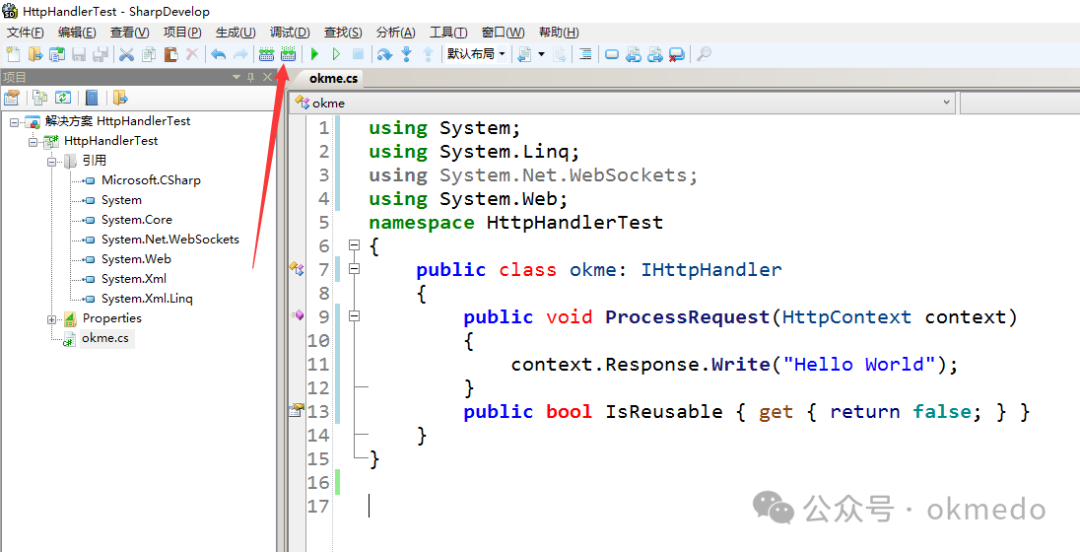Select the System.Web reference
The image size is (1080, 552).
click(x=136, y=259)
